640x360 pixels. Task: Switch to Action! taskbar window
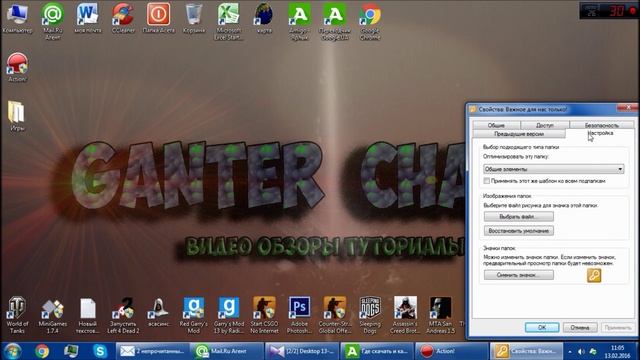click(451, 351)
